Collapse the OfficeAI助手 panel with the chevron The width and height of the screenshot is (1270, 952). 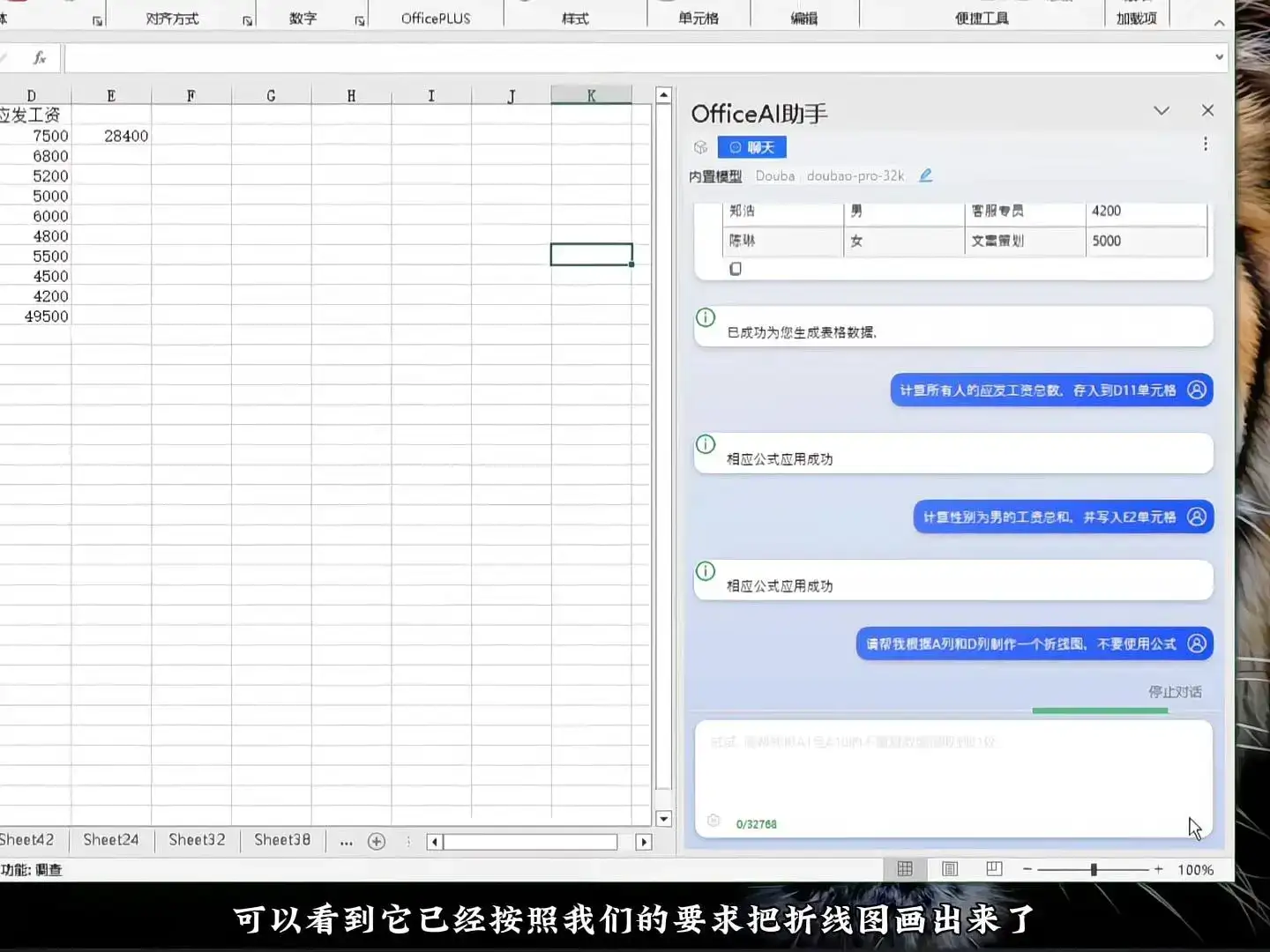tap(1162, 111)
